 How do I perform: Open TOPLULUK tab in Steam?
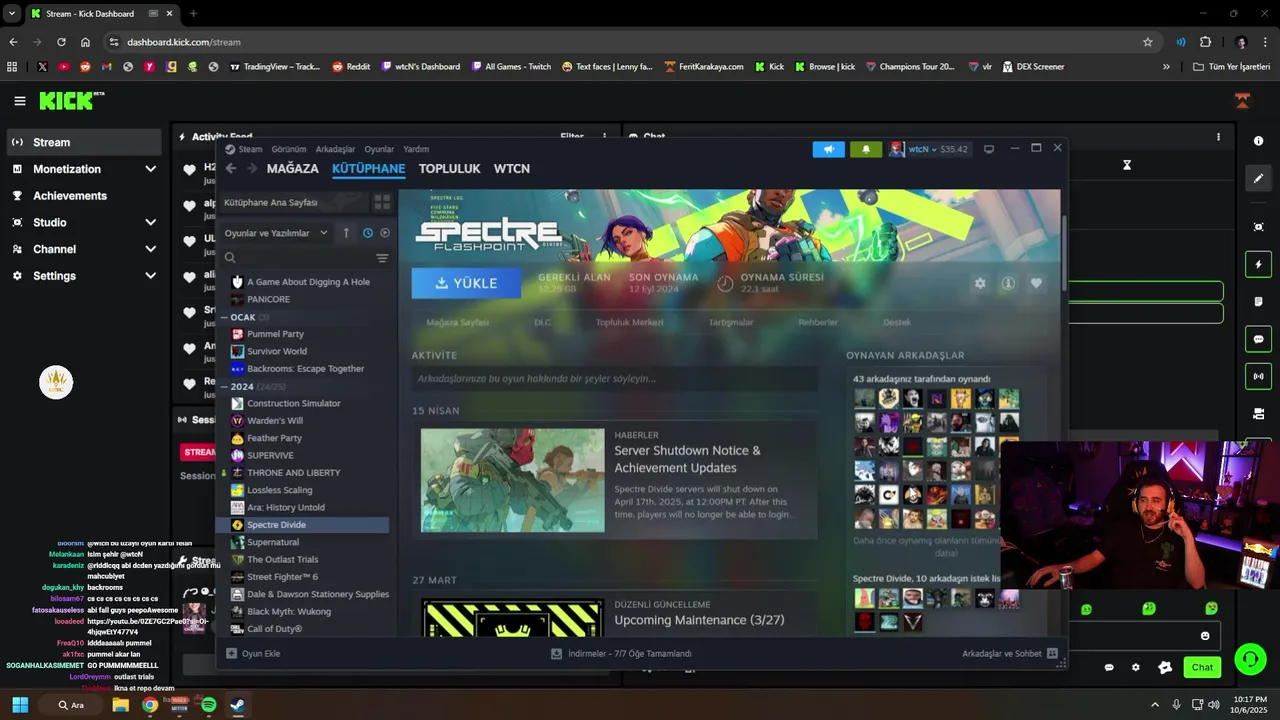coord(449,168)
